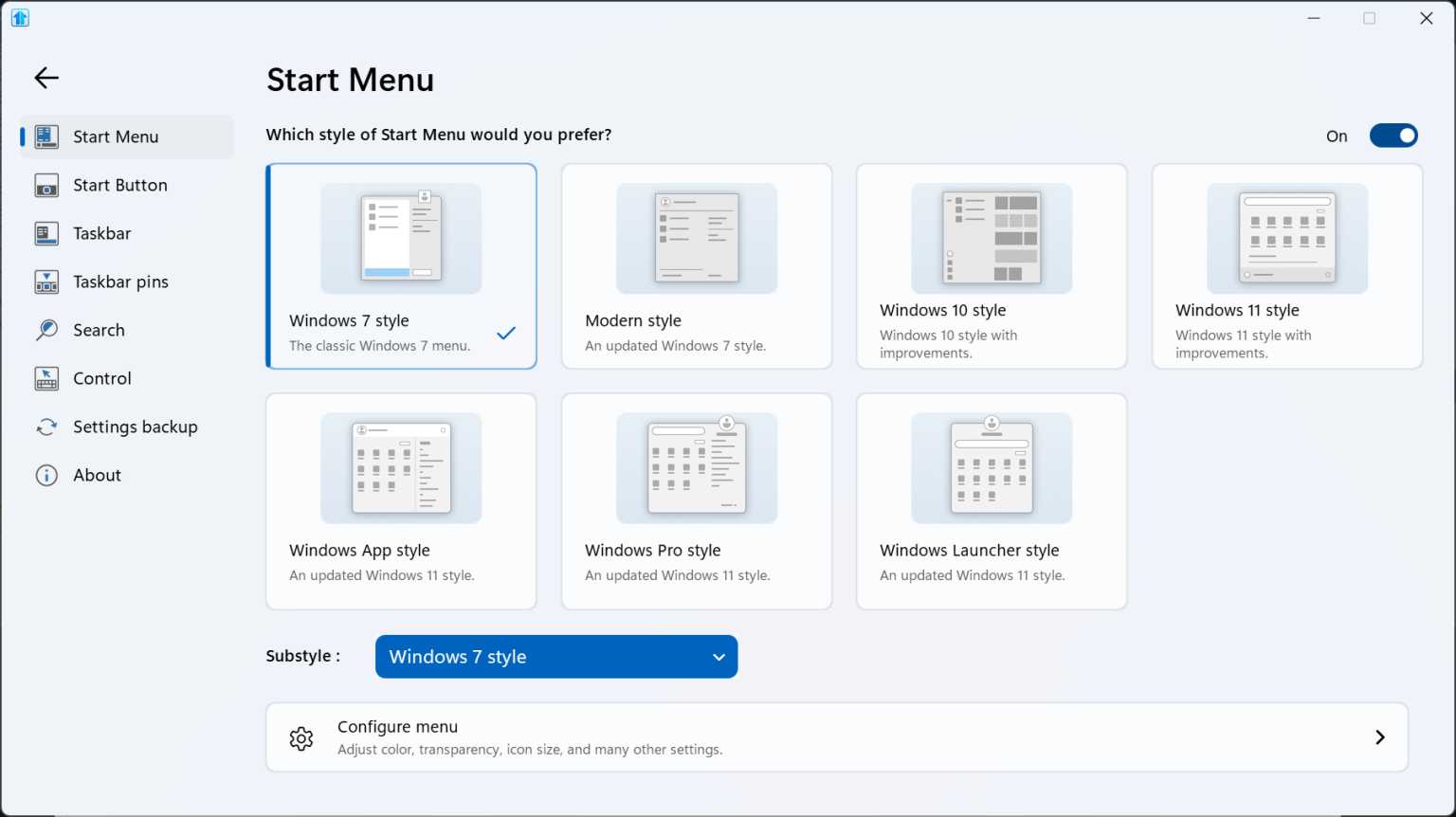The height and width of the screenshot is (817, 1456).
Task: Click the back arrow button
Action: (45, 78)
